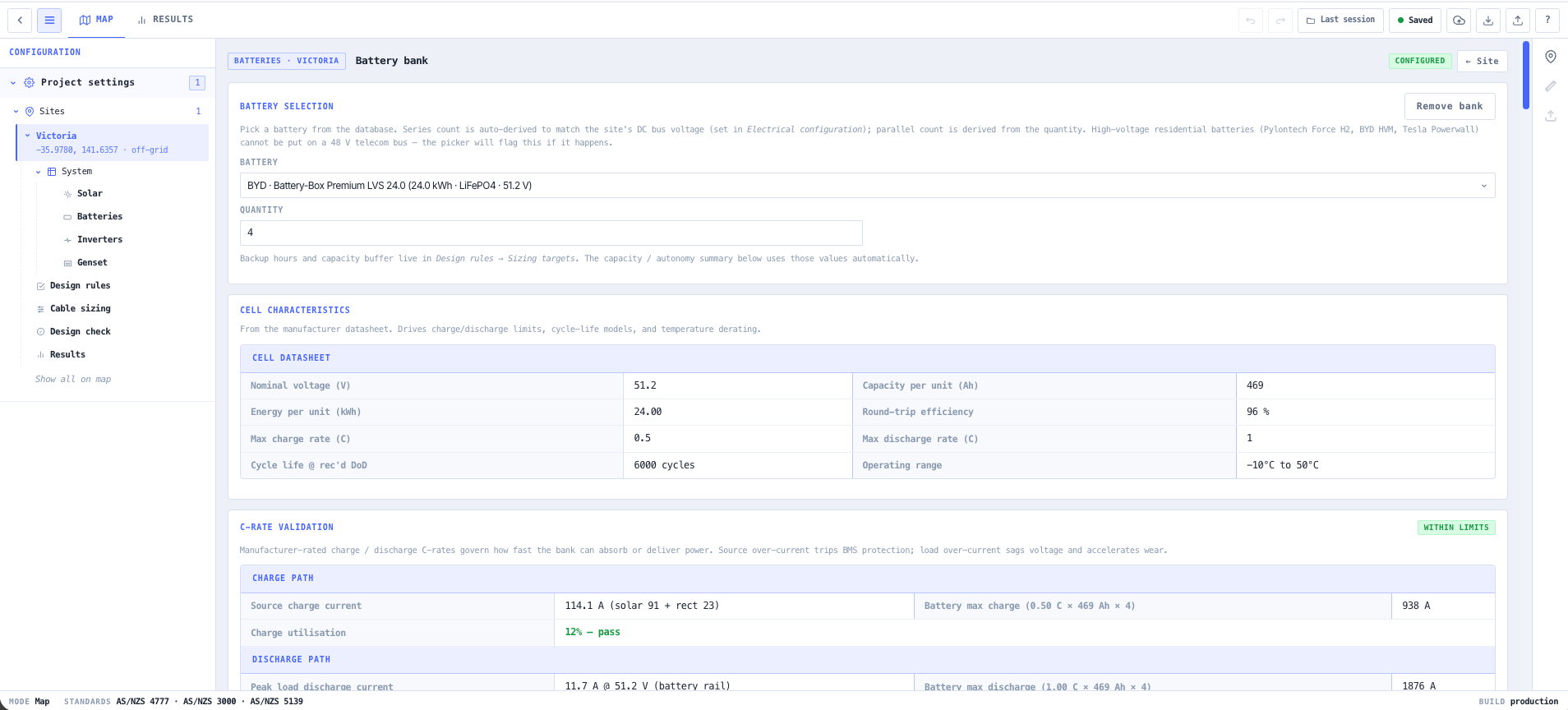Toggle the hamburger sidebar menu button
This screenshot has width=1568, height=710.
pyautogui.click(x=49, y=21)
